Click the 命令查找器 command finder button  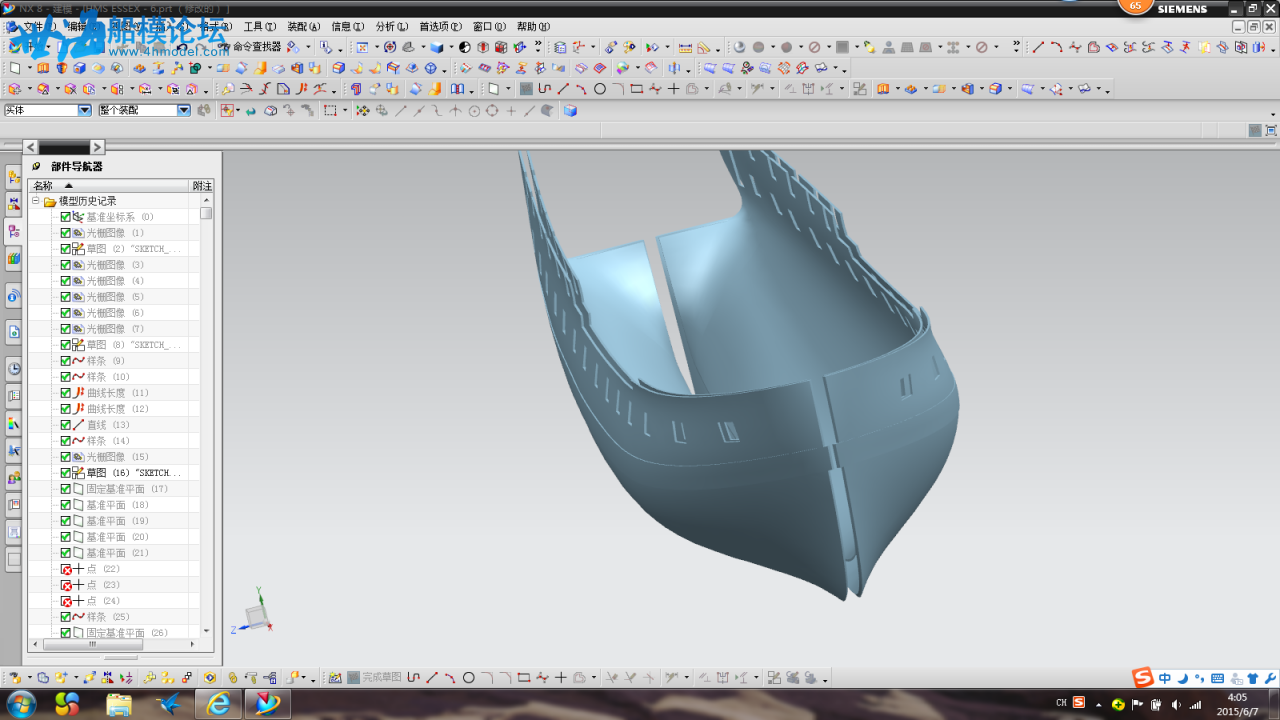(250, 47)
